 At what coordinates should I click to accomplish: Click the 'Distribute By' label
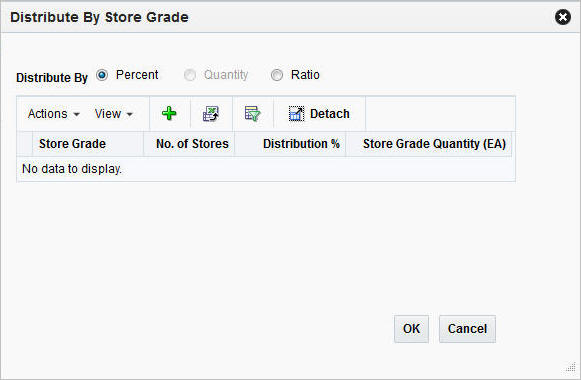[x=52, y=78]
